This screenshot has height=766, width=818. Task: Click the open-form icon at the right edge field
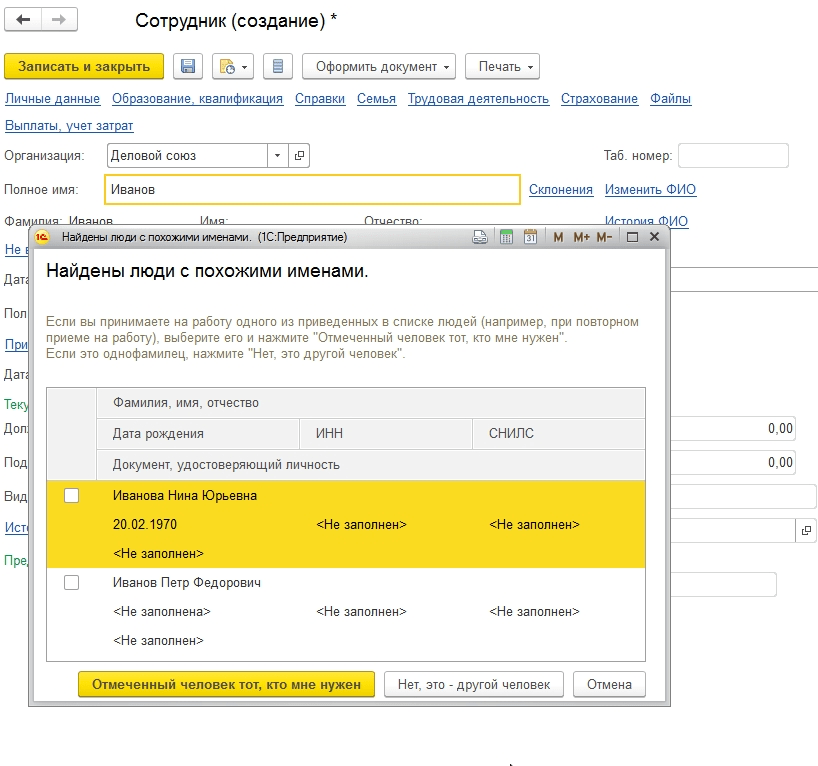coord(806,531)
